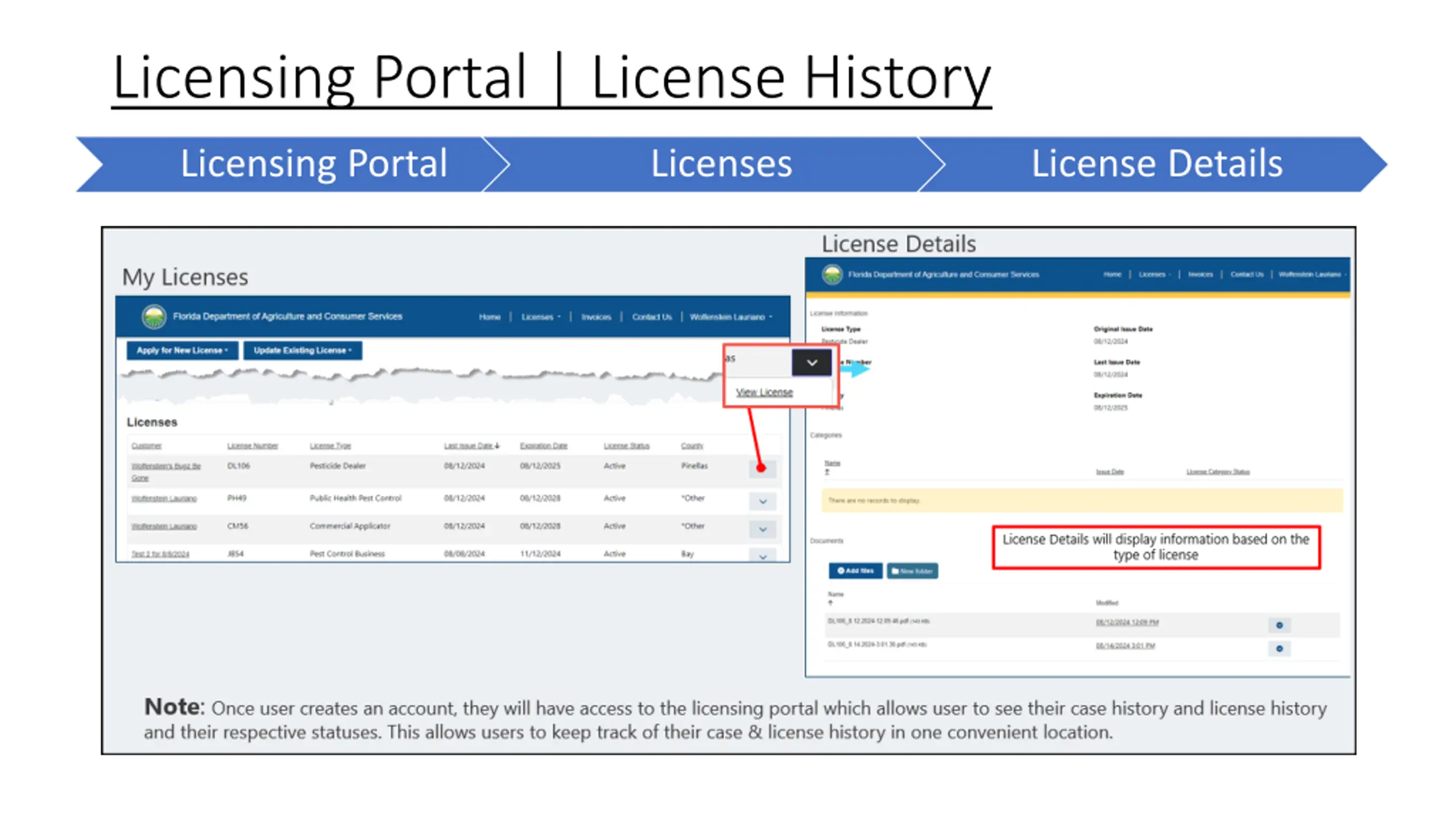Open Wolfenstein's Bugz Be Gone customer link
Image resolution: width=1456 pixels, height=819 pixels.
(x=166, y=471)
